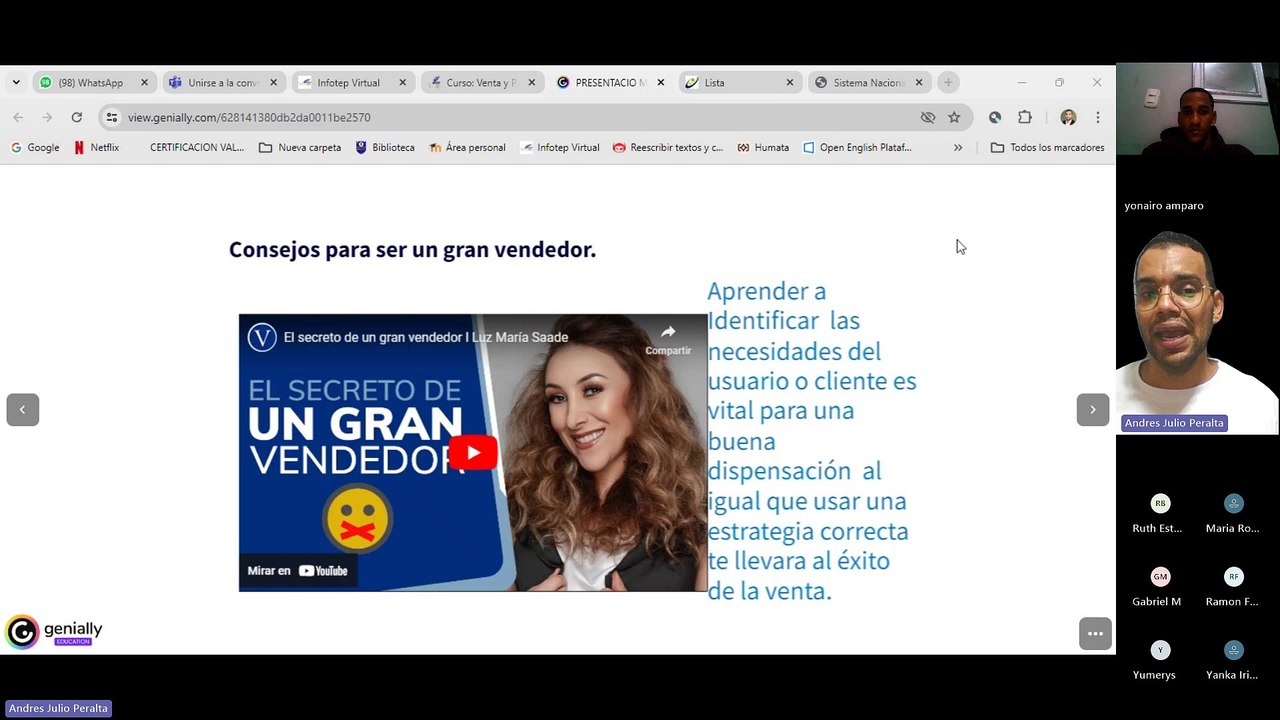Go to the previous Genially slide
Screen dimensions: 1280x720
click(x=22, y=409)
